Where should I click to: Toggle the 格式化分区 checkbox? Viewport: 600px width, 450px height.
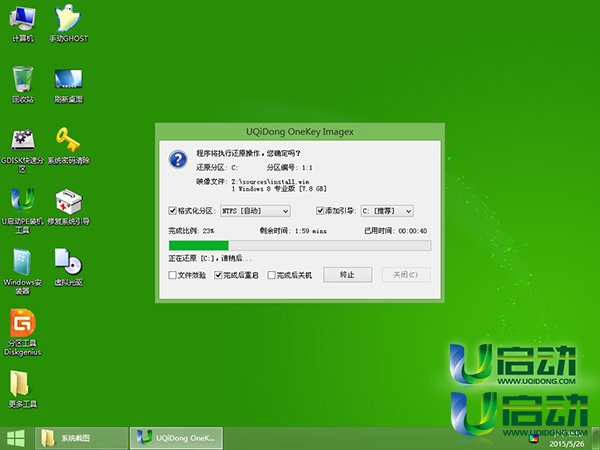(x=172, y=211)
